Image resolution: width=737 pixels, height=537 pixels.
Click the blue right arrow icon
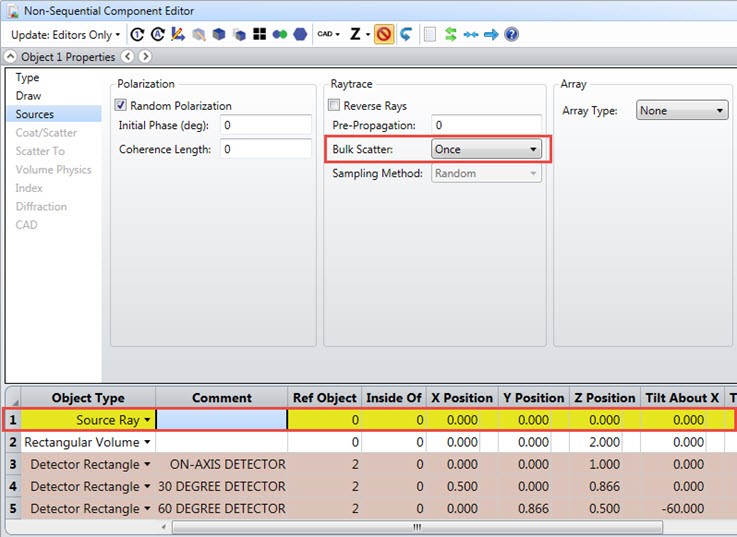(x=491, y=34)
